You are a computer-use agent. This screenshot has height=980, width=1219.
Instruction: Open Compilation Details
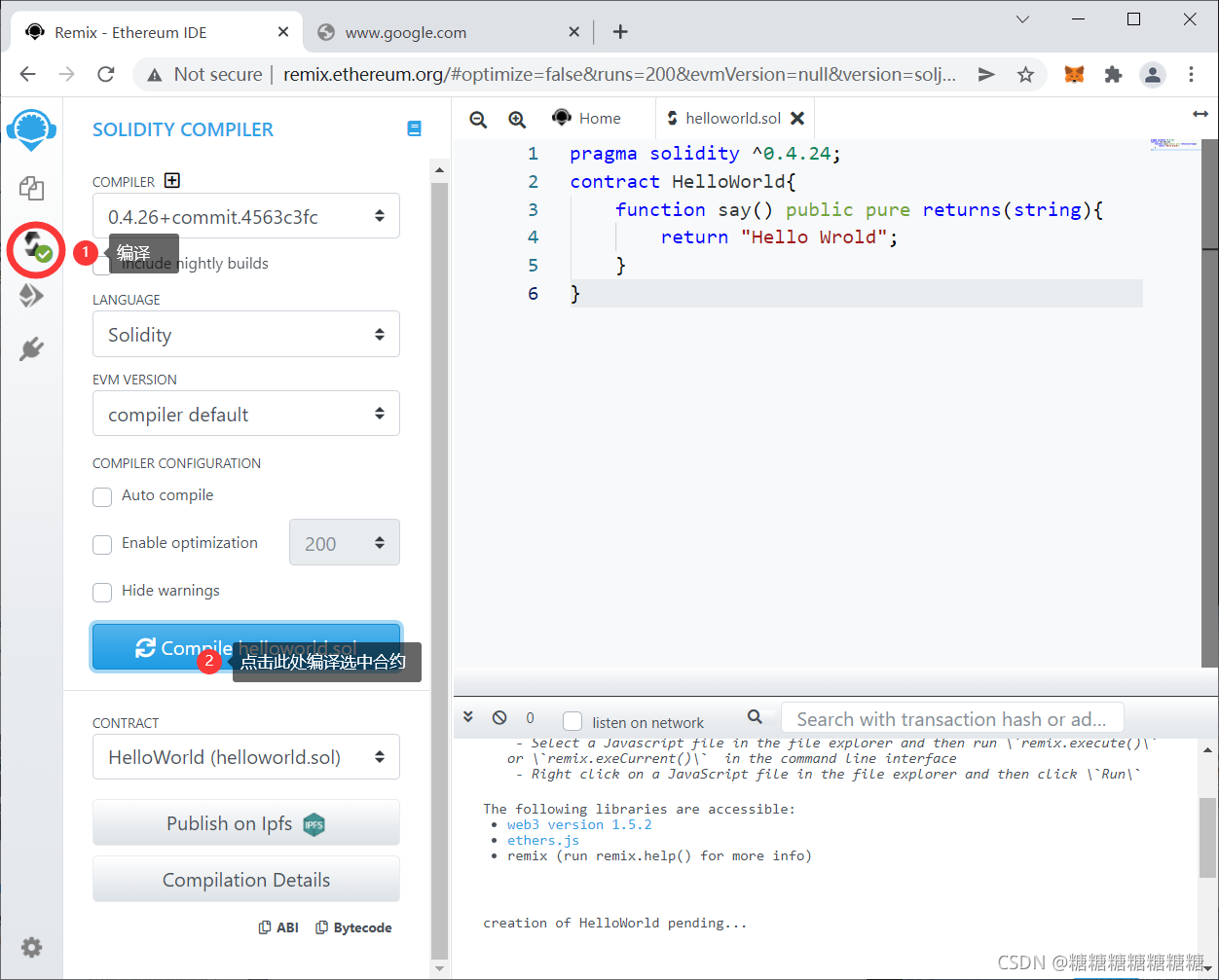[x=246, y=880]
